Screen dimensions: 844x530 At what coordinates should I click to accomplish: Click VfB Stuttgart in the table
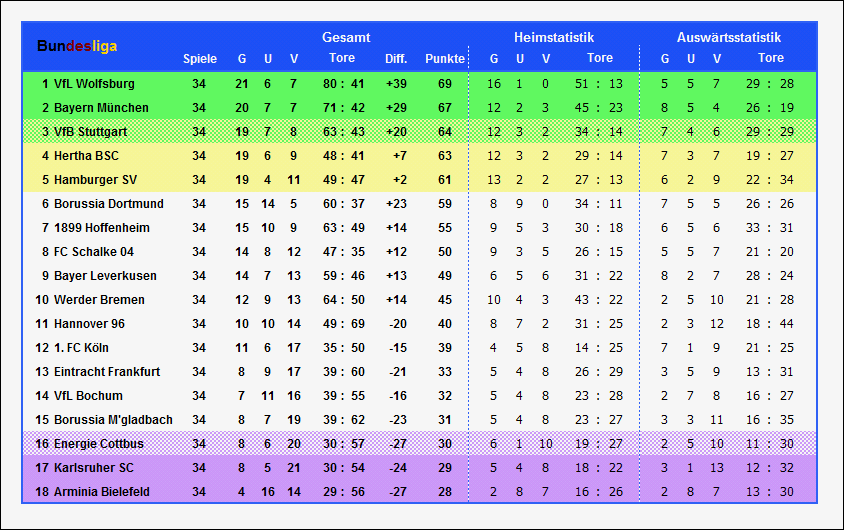[90, 132]
